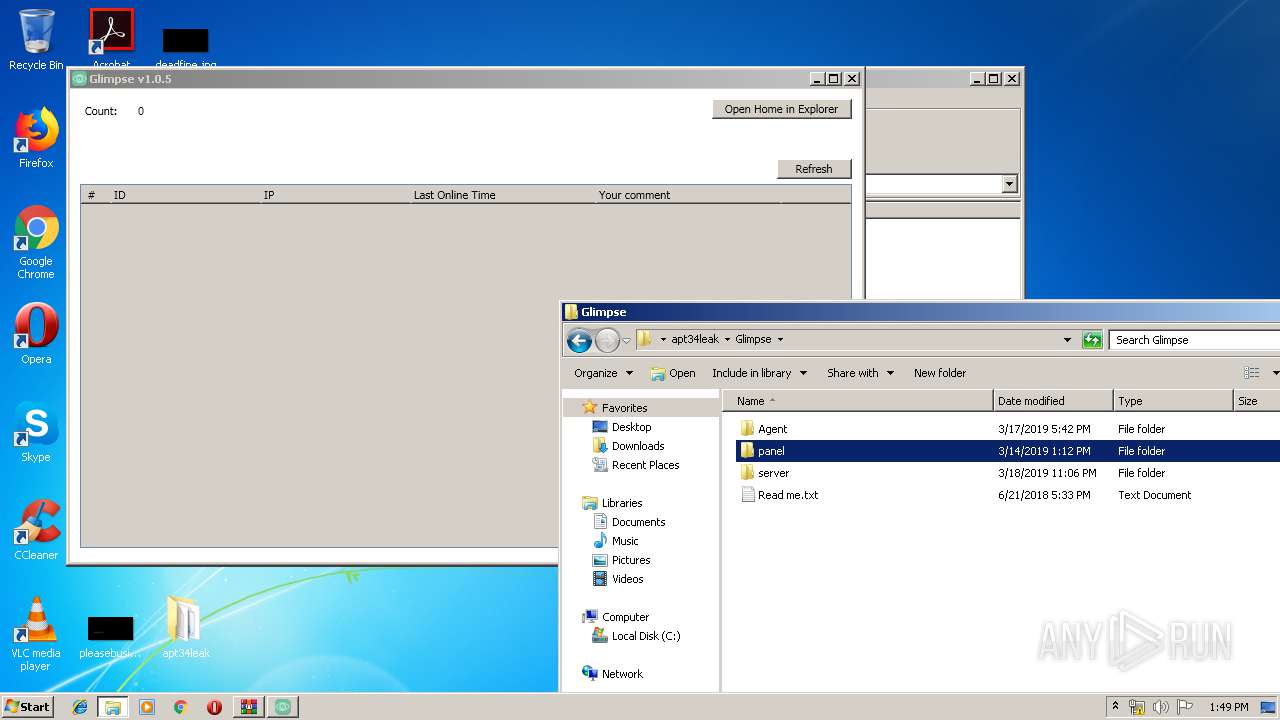The height and width of the screenshot is (720, 1280).
Task: Open Downloads in navigation pane
Action: [637, 446]
